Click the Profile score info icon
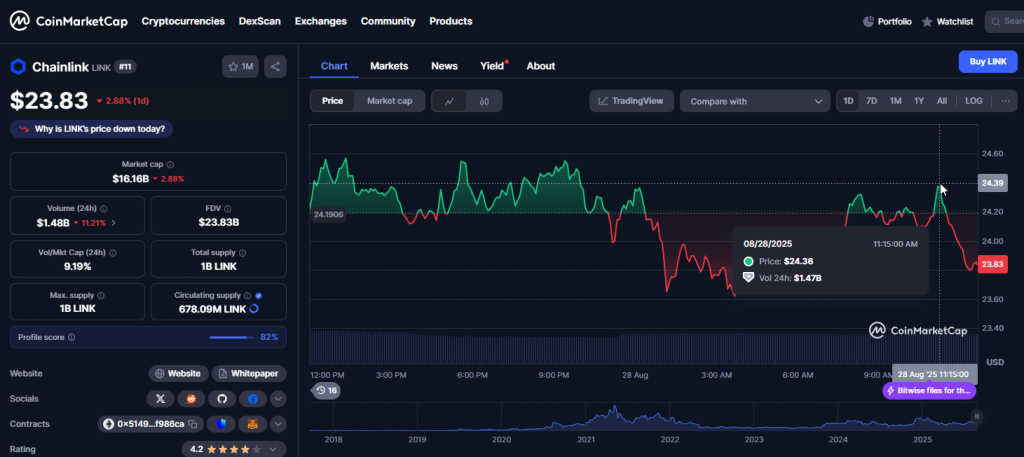The width and height of the screenshot is (1024, 457). 71,338
